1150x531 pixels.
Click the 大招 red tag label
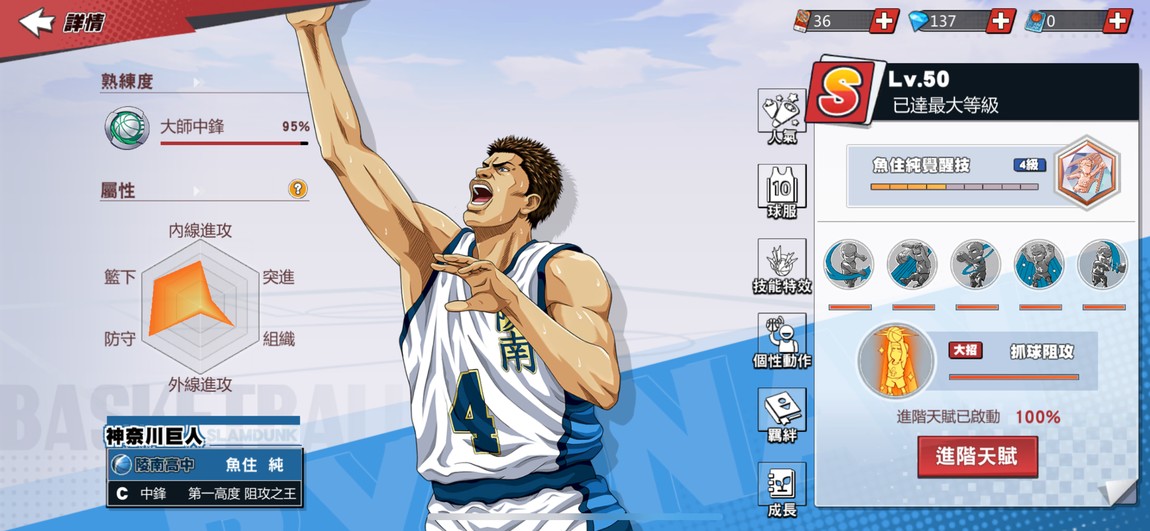pos(965,351)
